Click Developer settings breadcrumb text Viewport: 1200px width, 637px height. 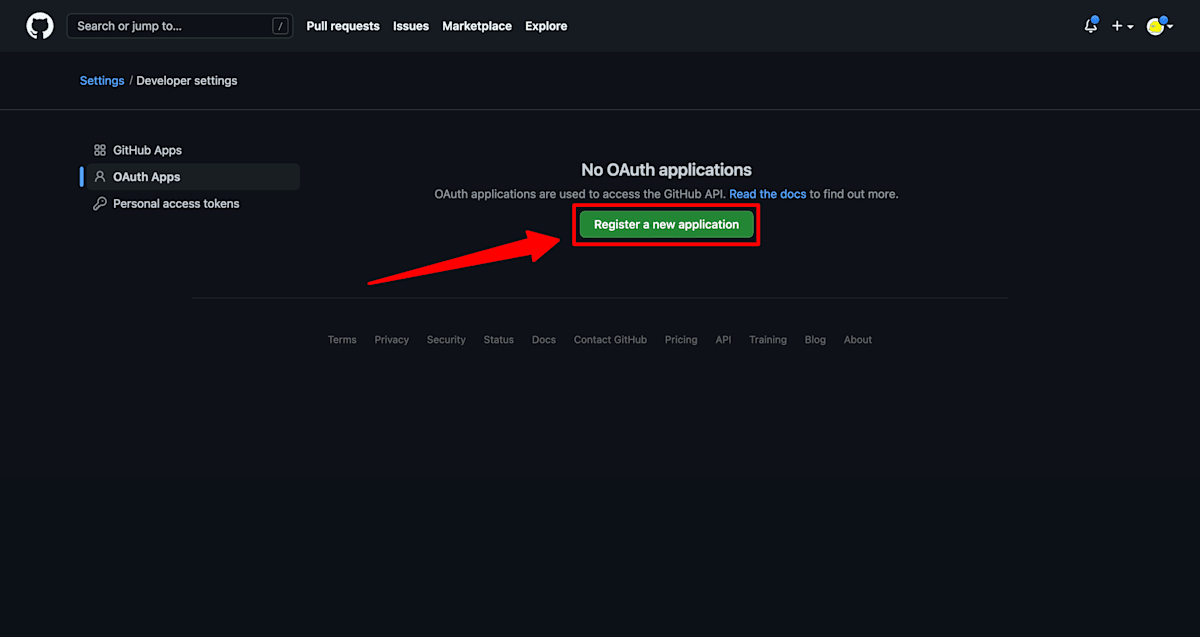[x=187, y=80]
